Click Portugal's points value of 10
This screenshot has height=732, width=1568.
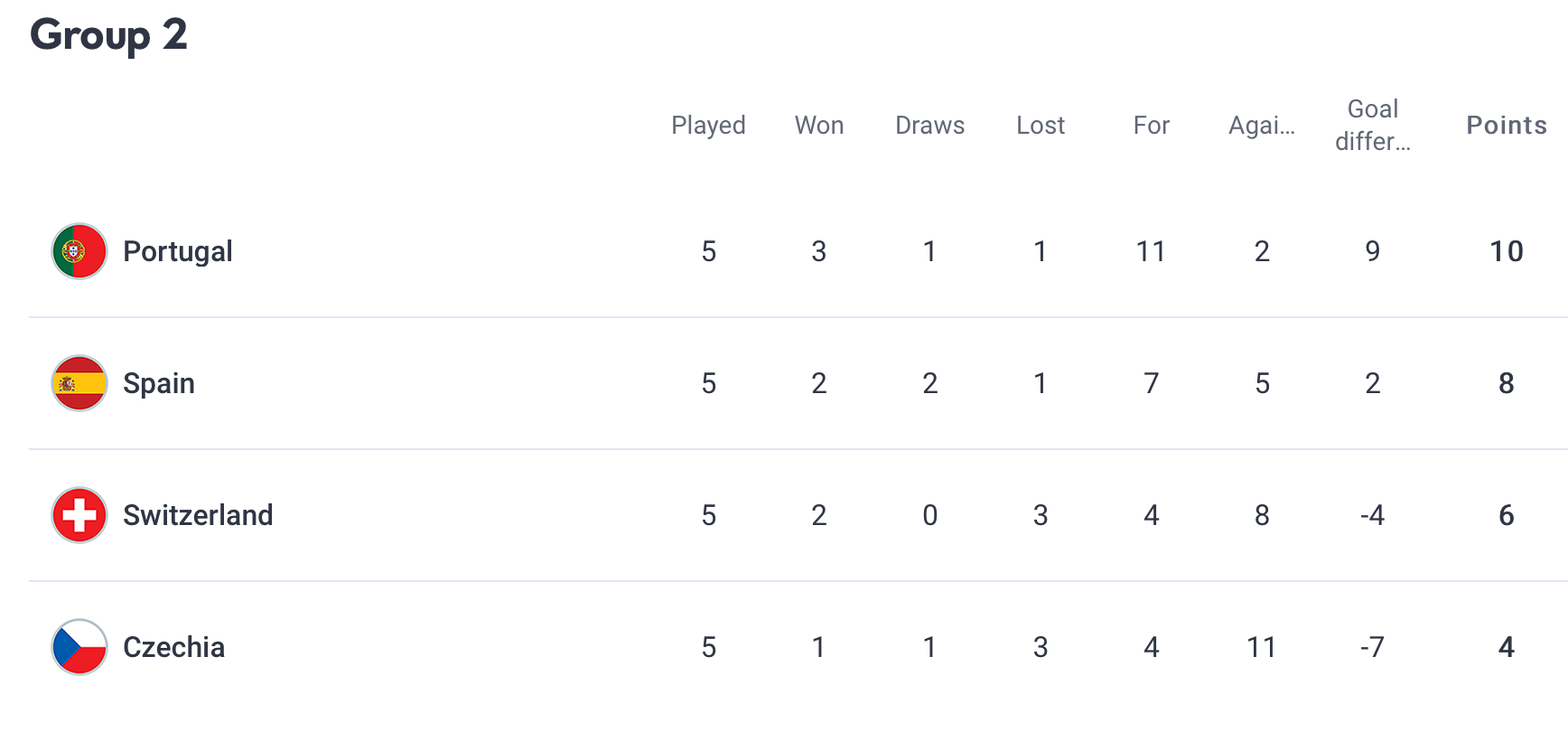[x=1507, y=251]
